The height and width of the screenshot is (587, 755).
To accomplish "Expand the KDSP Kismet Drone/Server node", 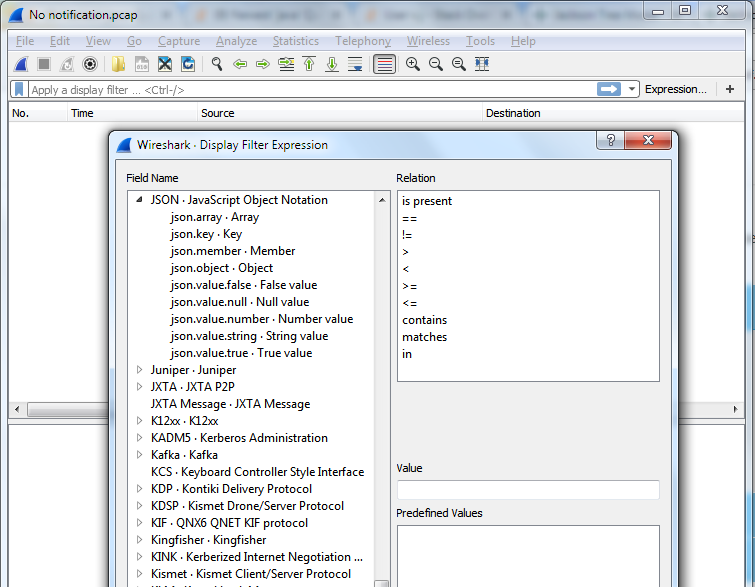I will (x=139, y=506).
